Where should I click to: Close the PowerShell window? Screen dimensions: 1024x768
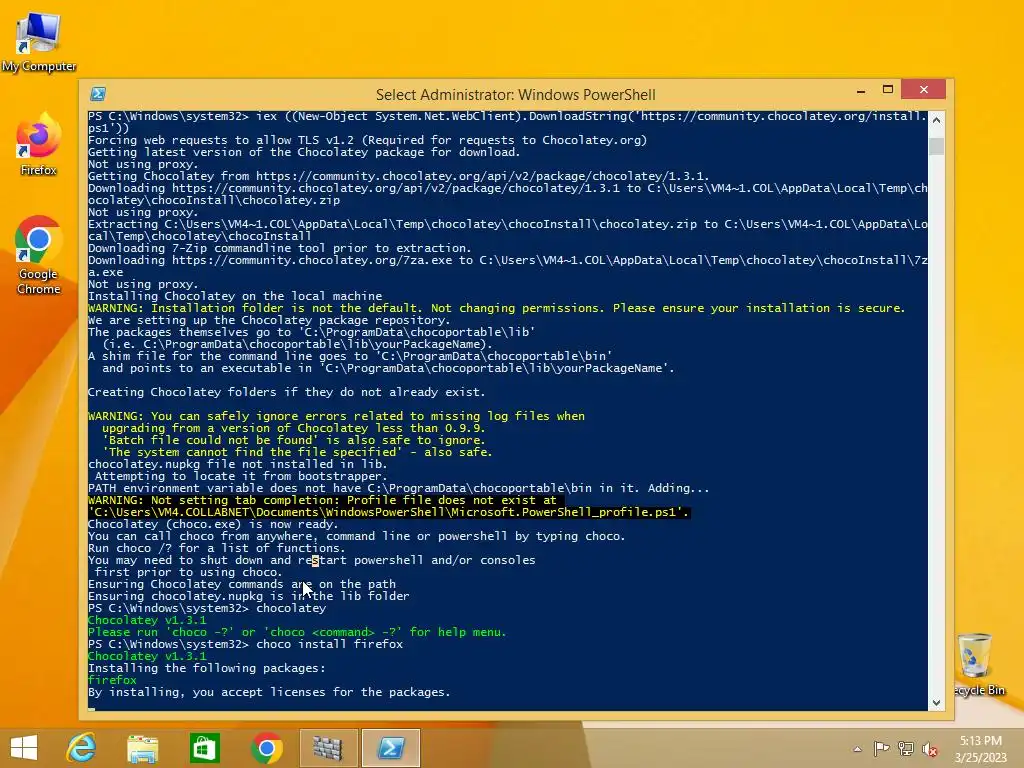tap(923, 89)
